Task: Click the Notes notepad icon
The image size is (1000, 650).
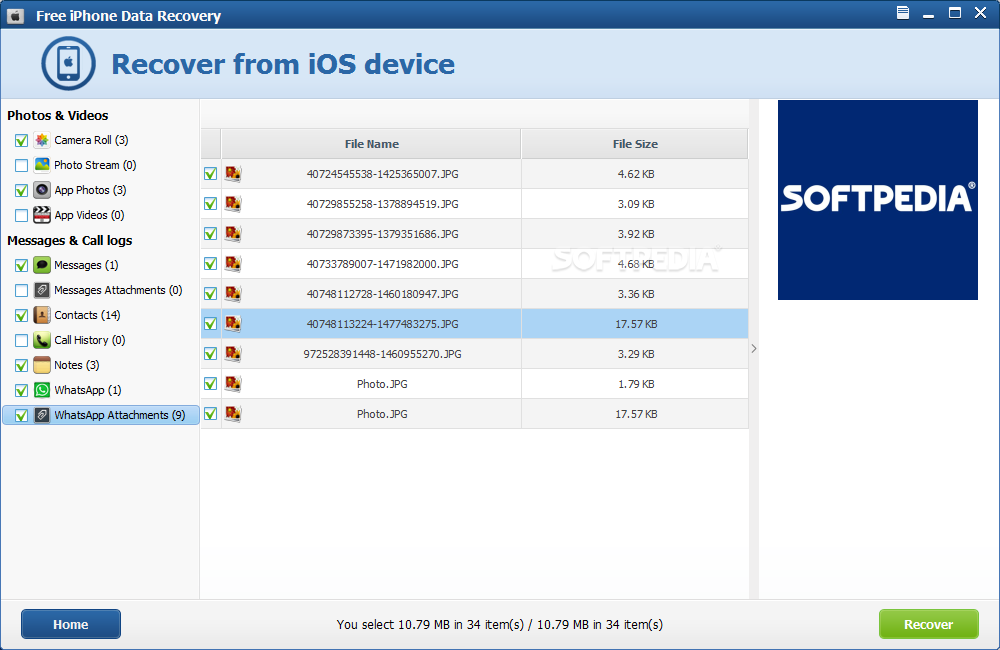Action: pos(42,365)
